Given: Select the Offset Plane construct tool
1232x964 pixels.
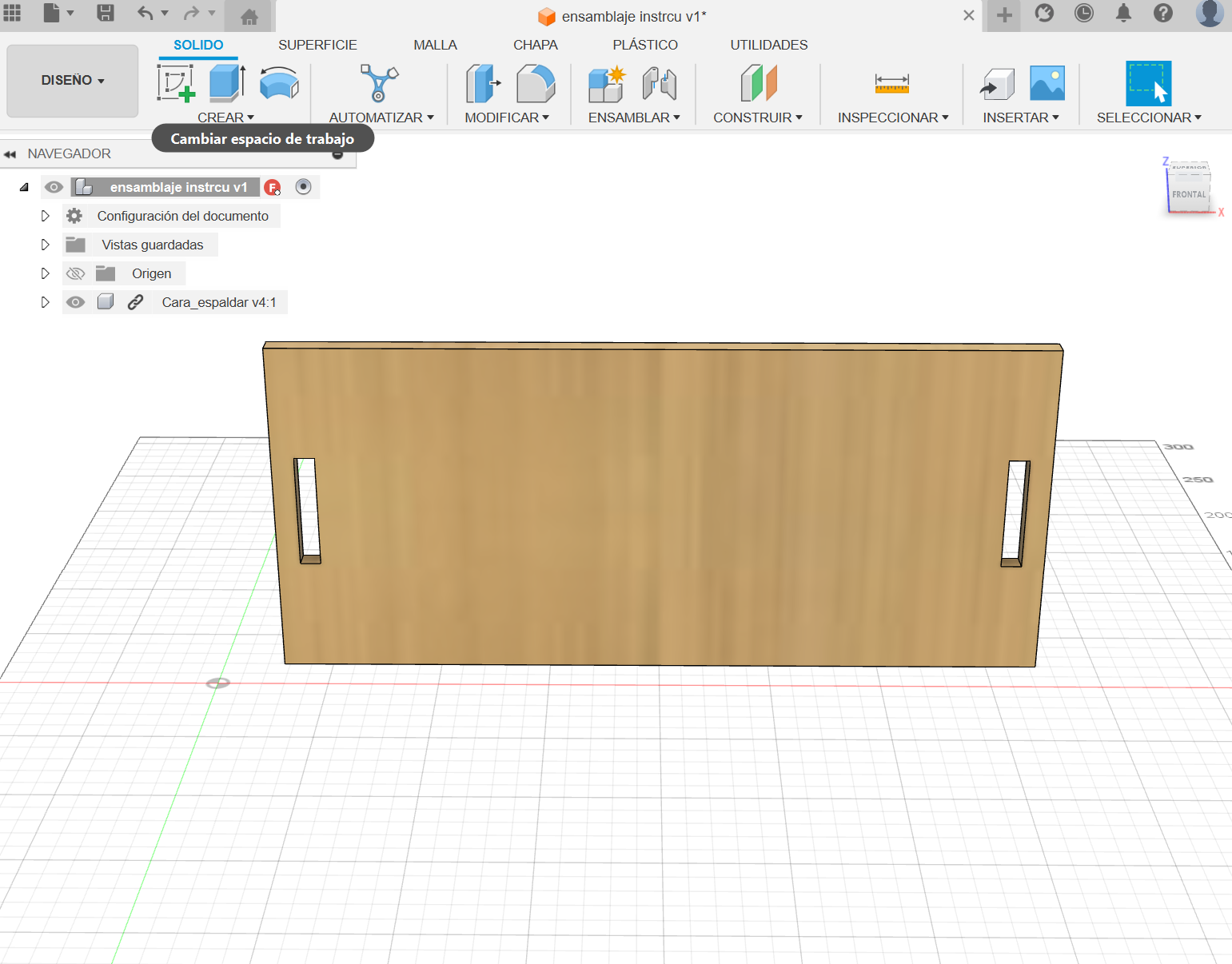Looking at the screenshot, I should [x=759, y=83].
